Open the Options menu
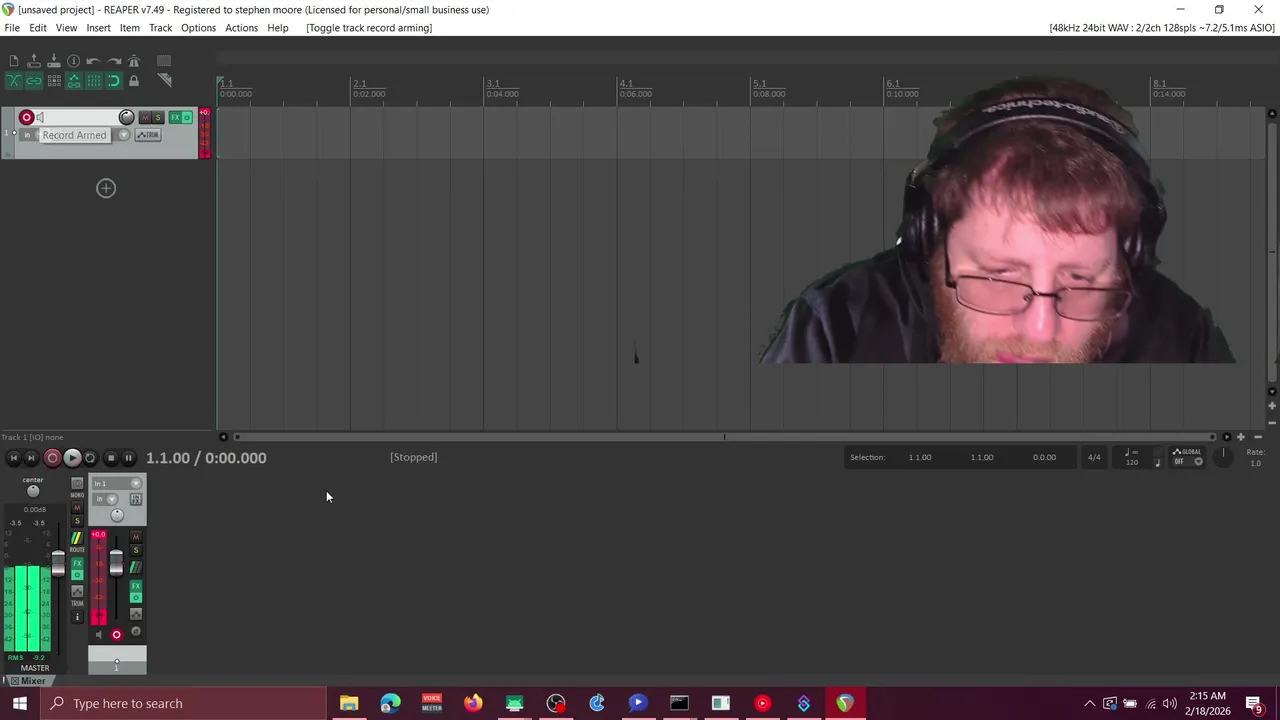 198,28
